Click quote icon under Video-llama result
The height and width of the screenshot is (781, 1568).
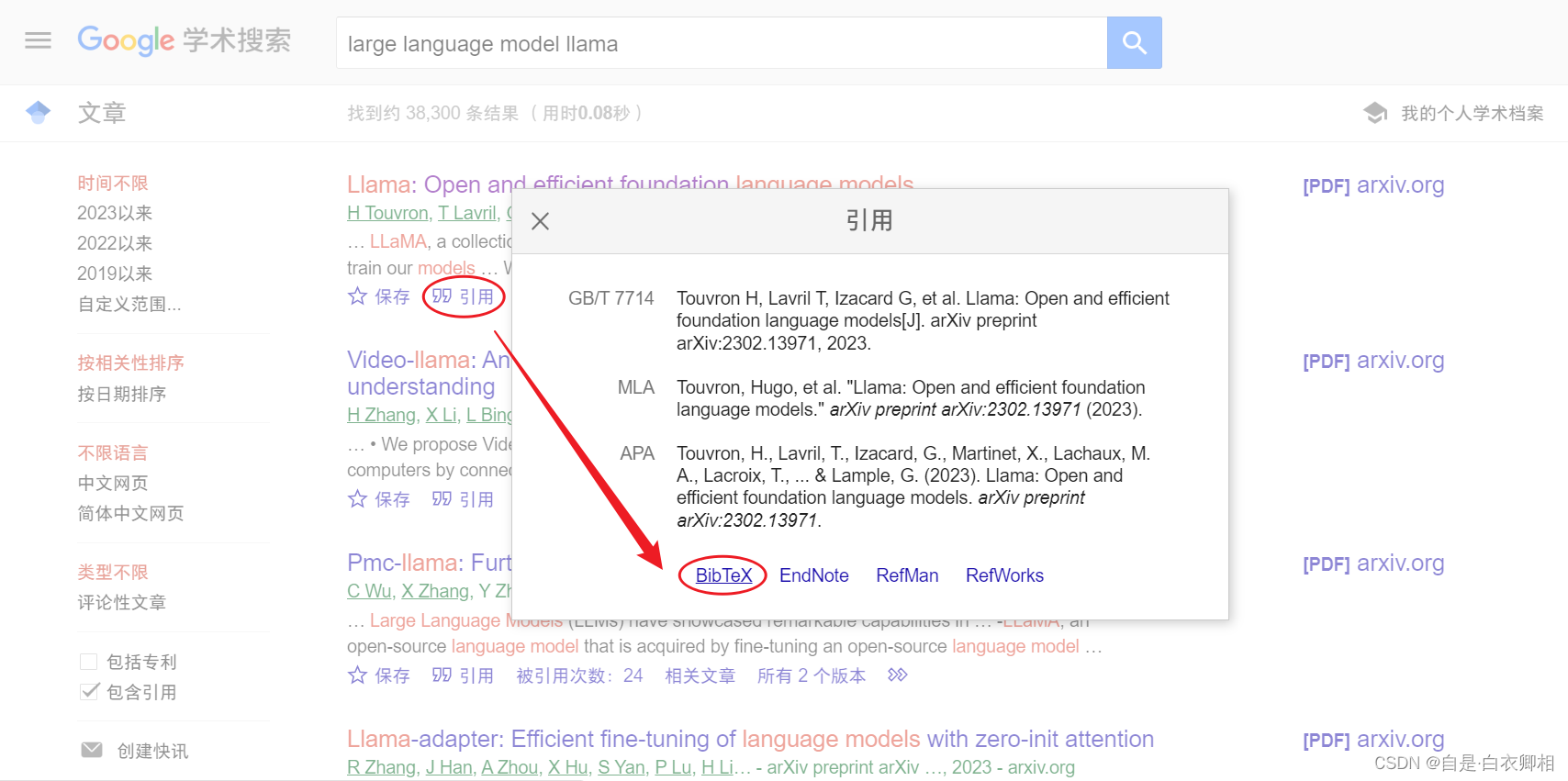point(442,499)
